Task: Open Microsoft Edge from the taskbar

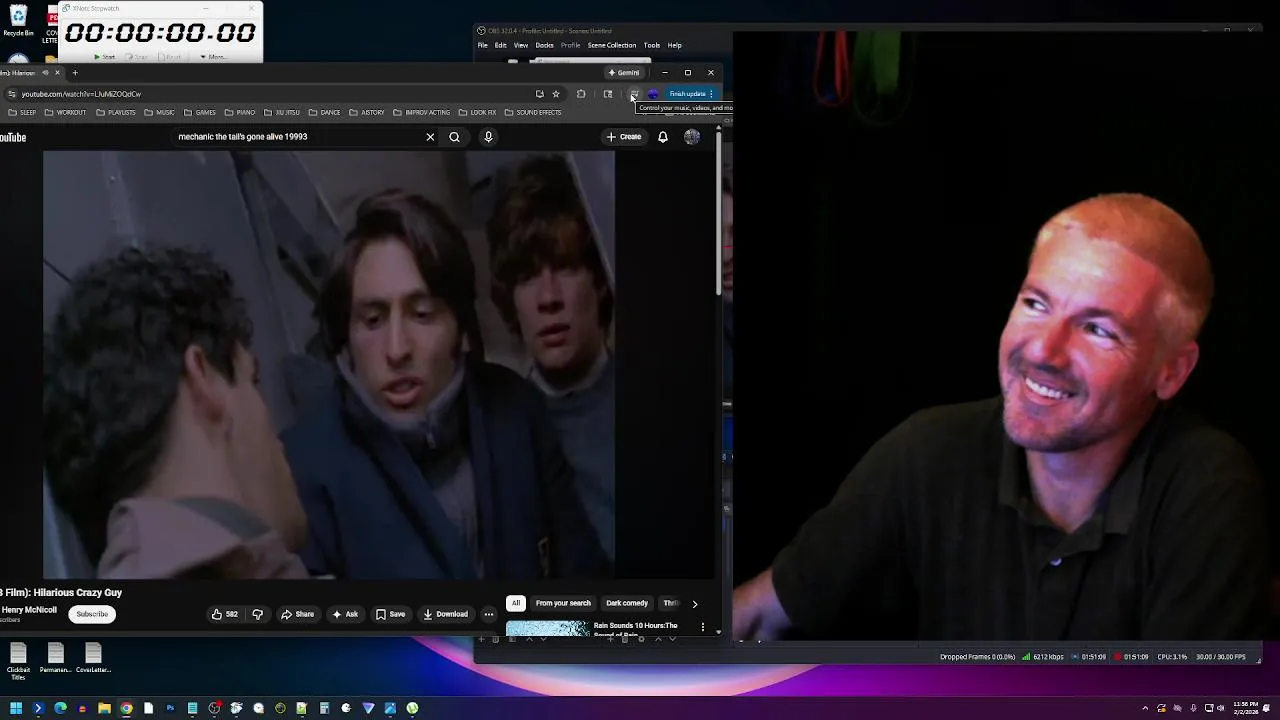Action: 60,708
